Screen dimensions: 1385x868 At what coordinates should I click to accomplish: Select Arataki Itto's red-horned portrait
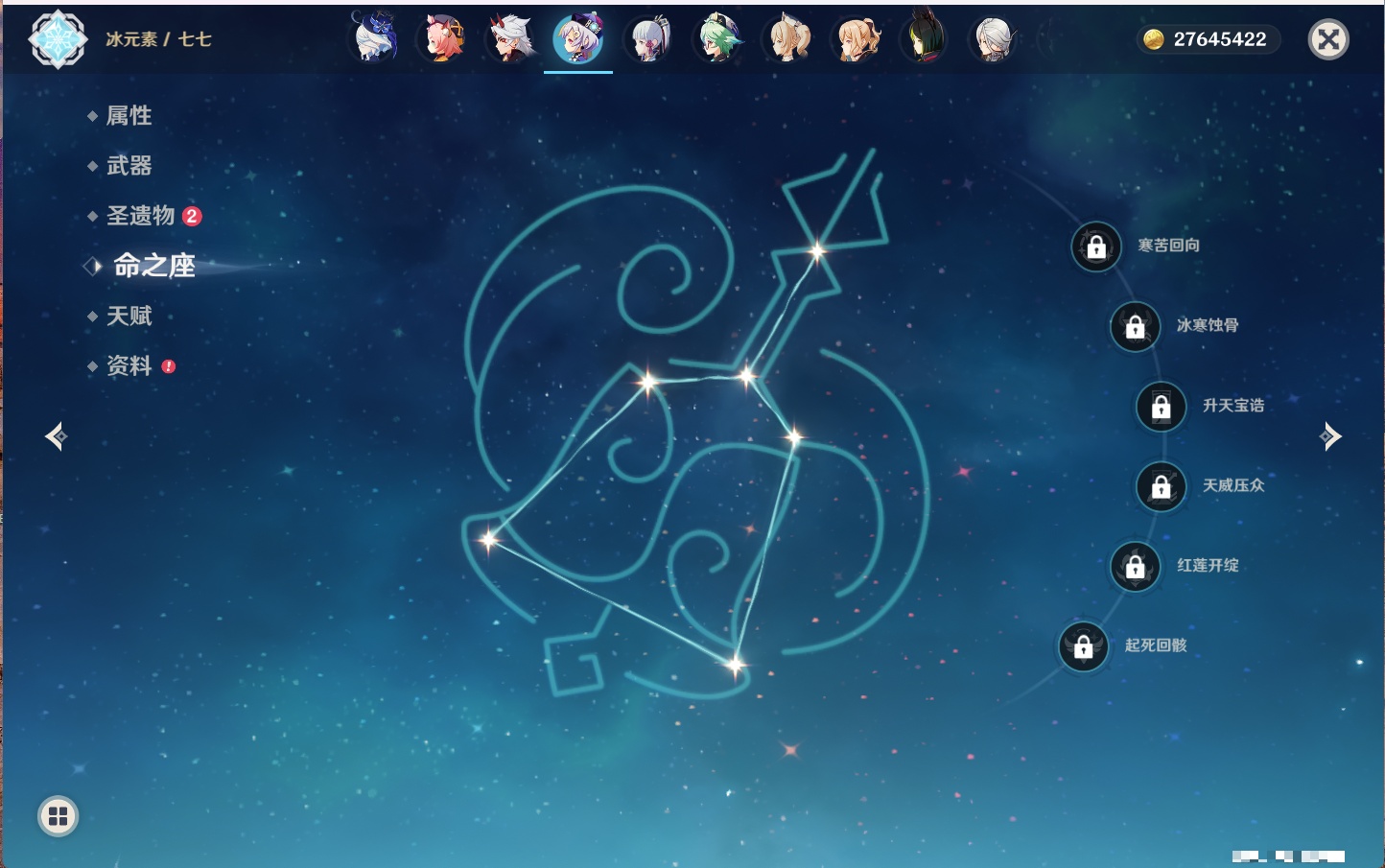512,38
